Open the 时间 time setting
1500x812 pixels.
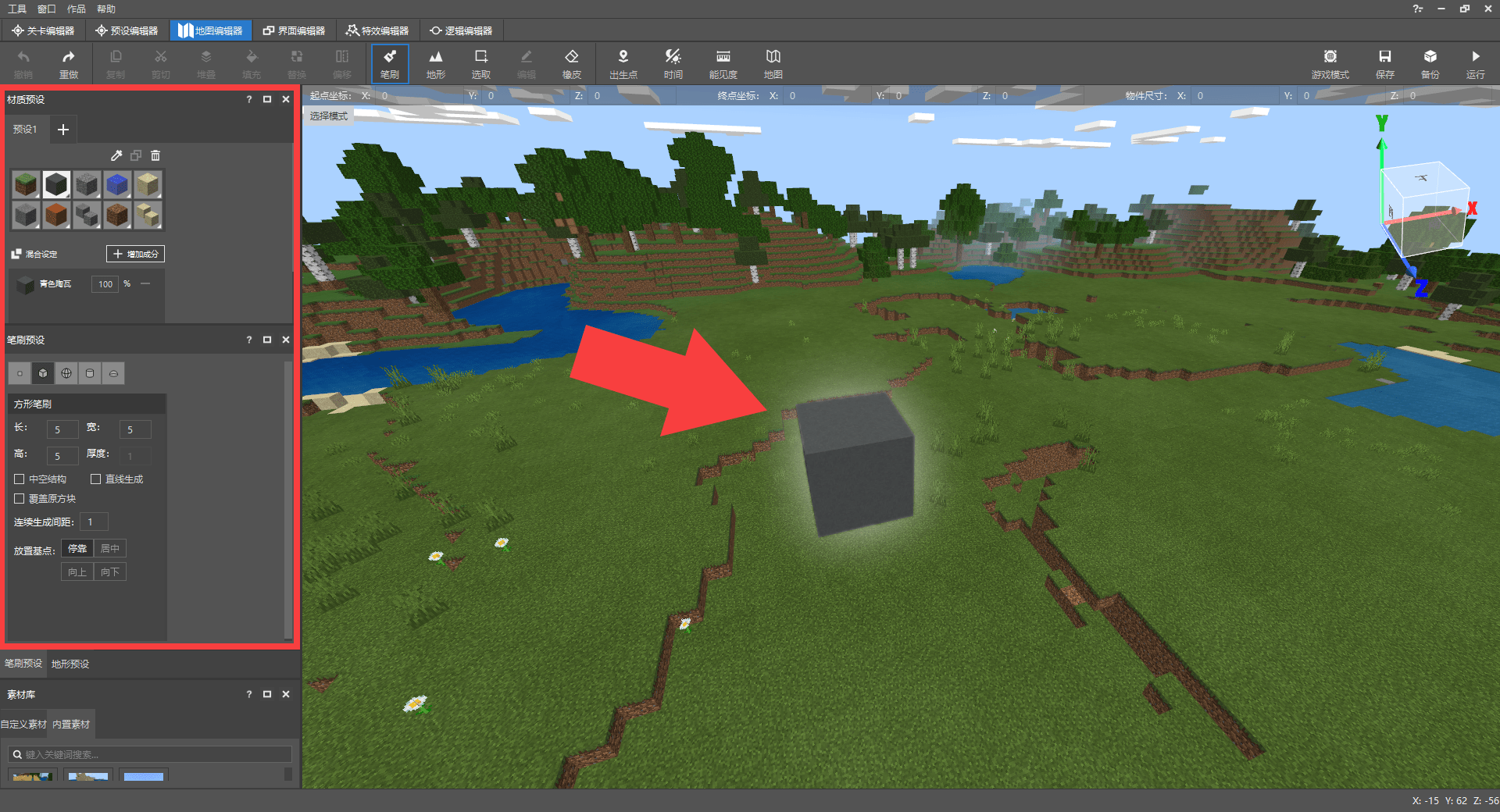pos(673,63)
